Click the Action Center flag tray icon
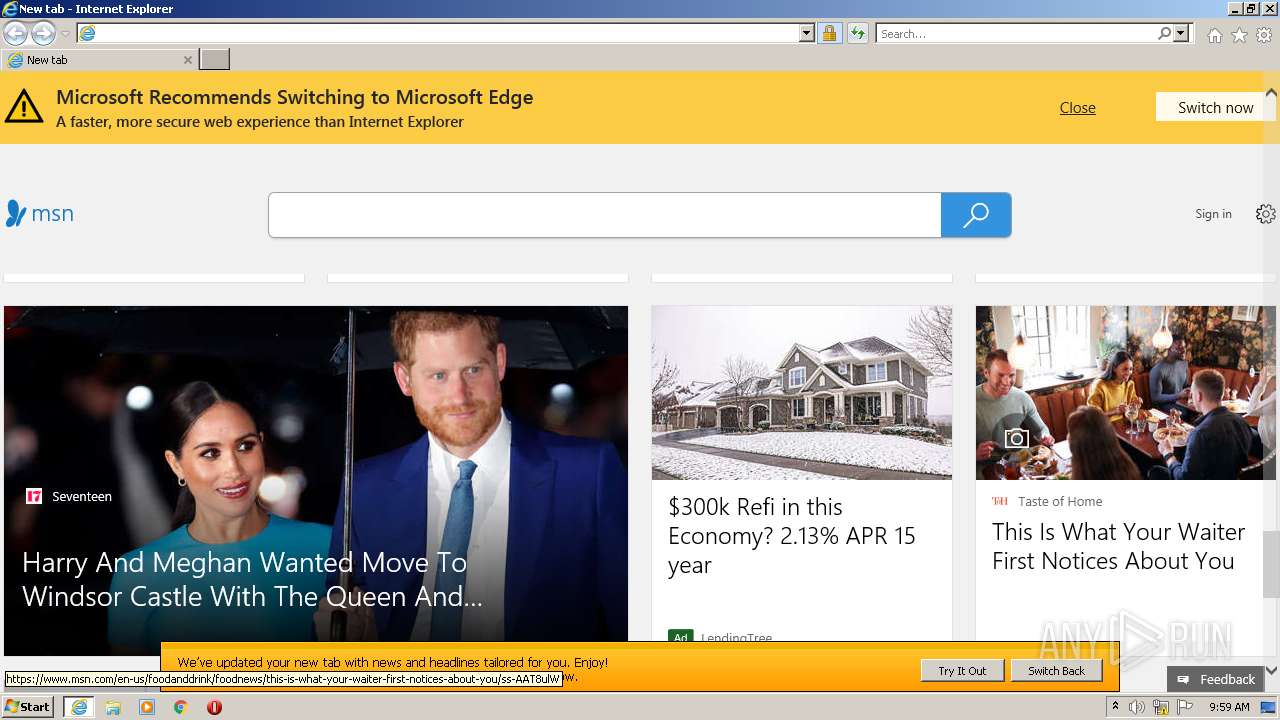 (x=1185, y=707)
